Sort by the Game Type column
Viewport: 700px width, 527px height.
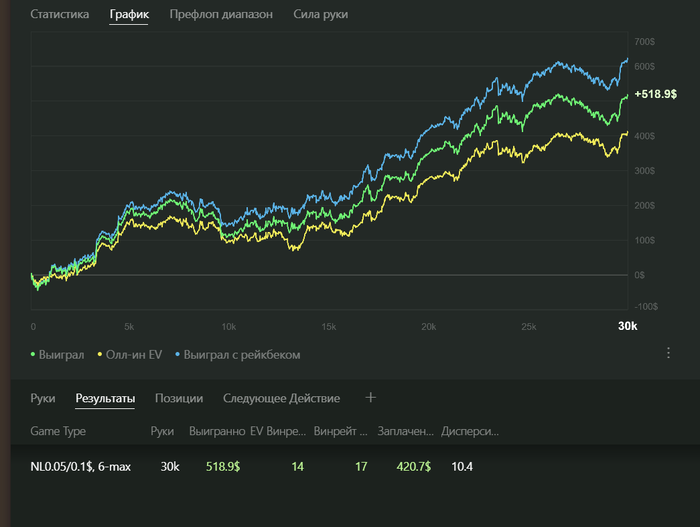click(58, 431)
